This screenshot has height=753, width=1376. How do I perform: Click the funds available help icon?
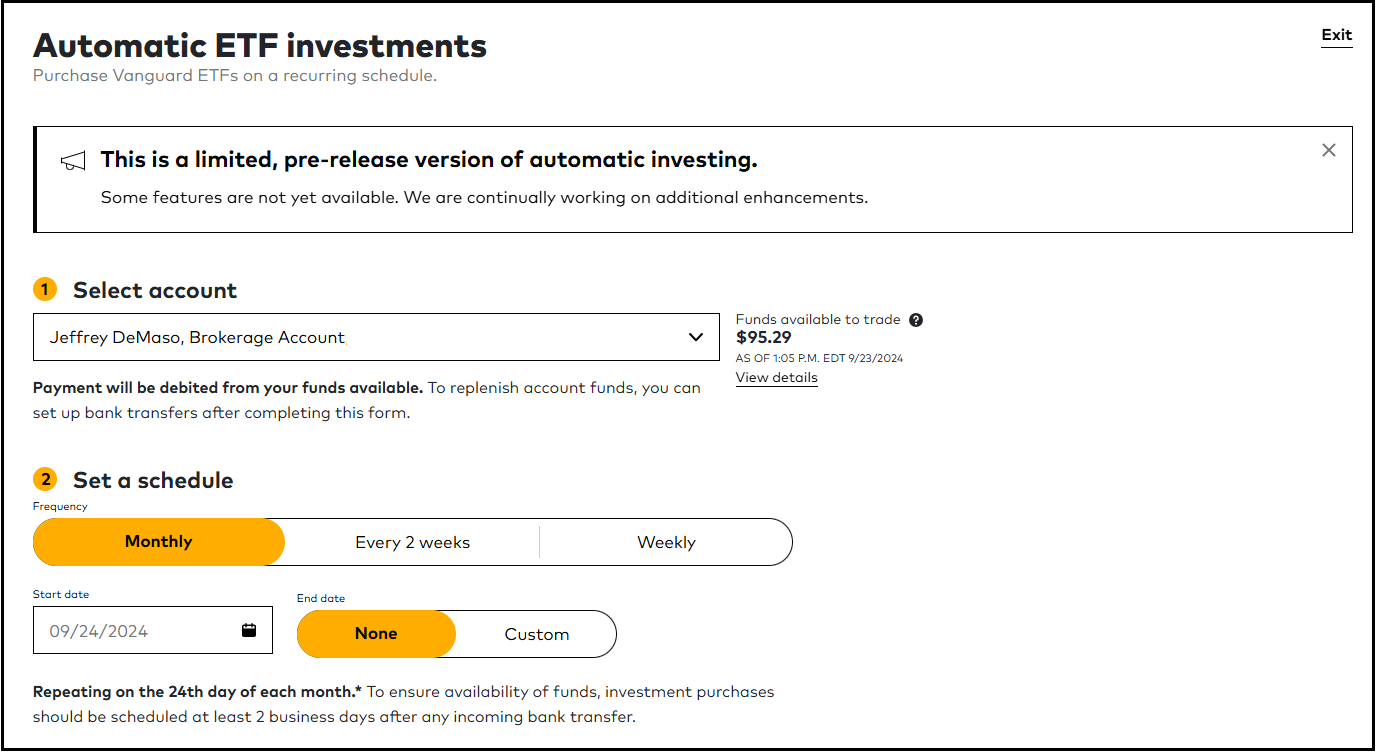(916, 320)
